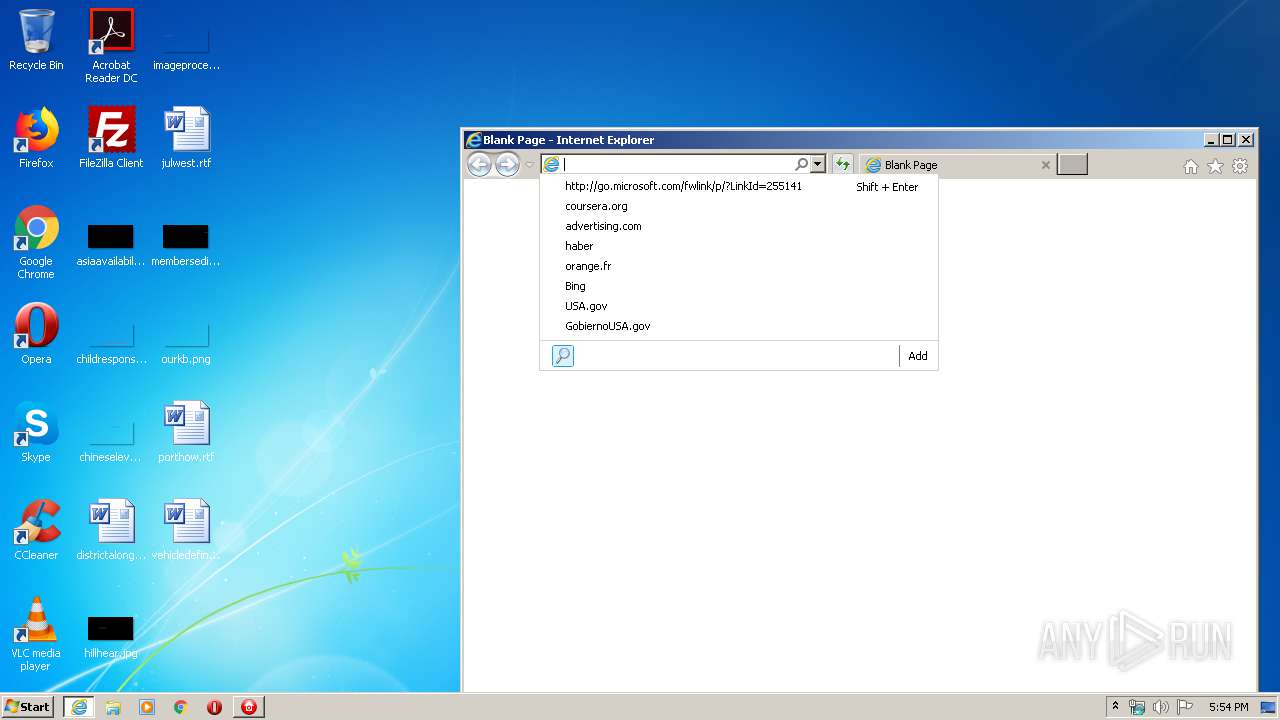
Task: Open the Start menu
Action: point(28,707)
